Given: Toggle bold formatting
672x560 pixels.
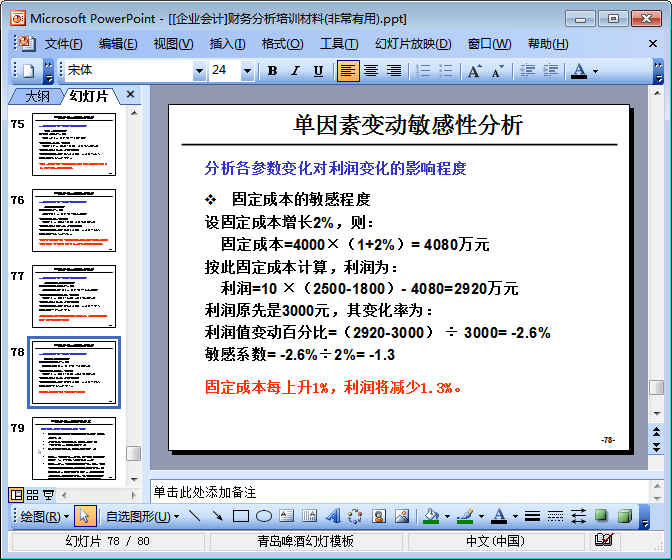Looking at the screenshot, I should 272,71.
